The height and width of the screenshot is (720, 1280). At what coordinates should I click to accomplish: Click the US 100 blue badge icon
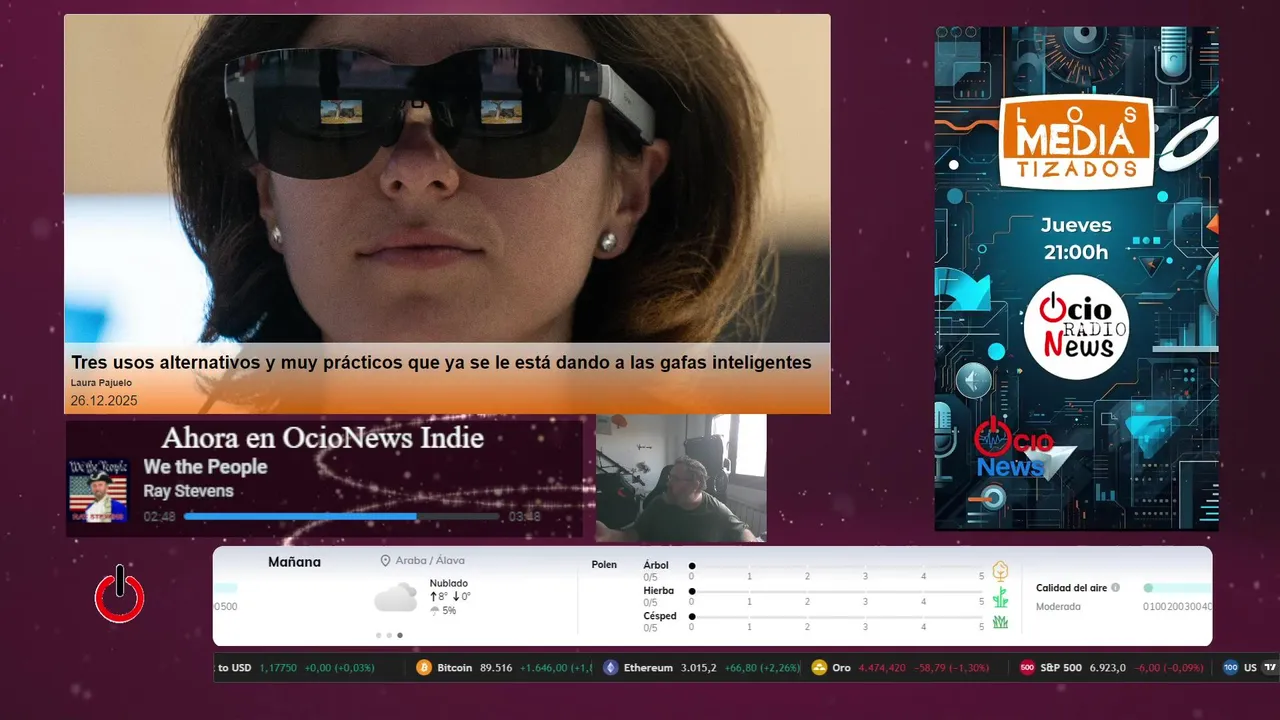[1230, 667]
